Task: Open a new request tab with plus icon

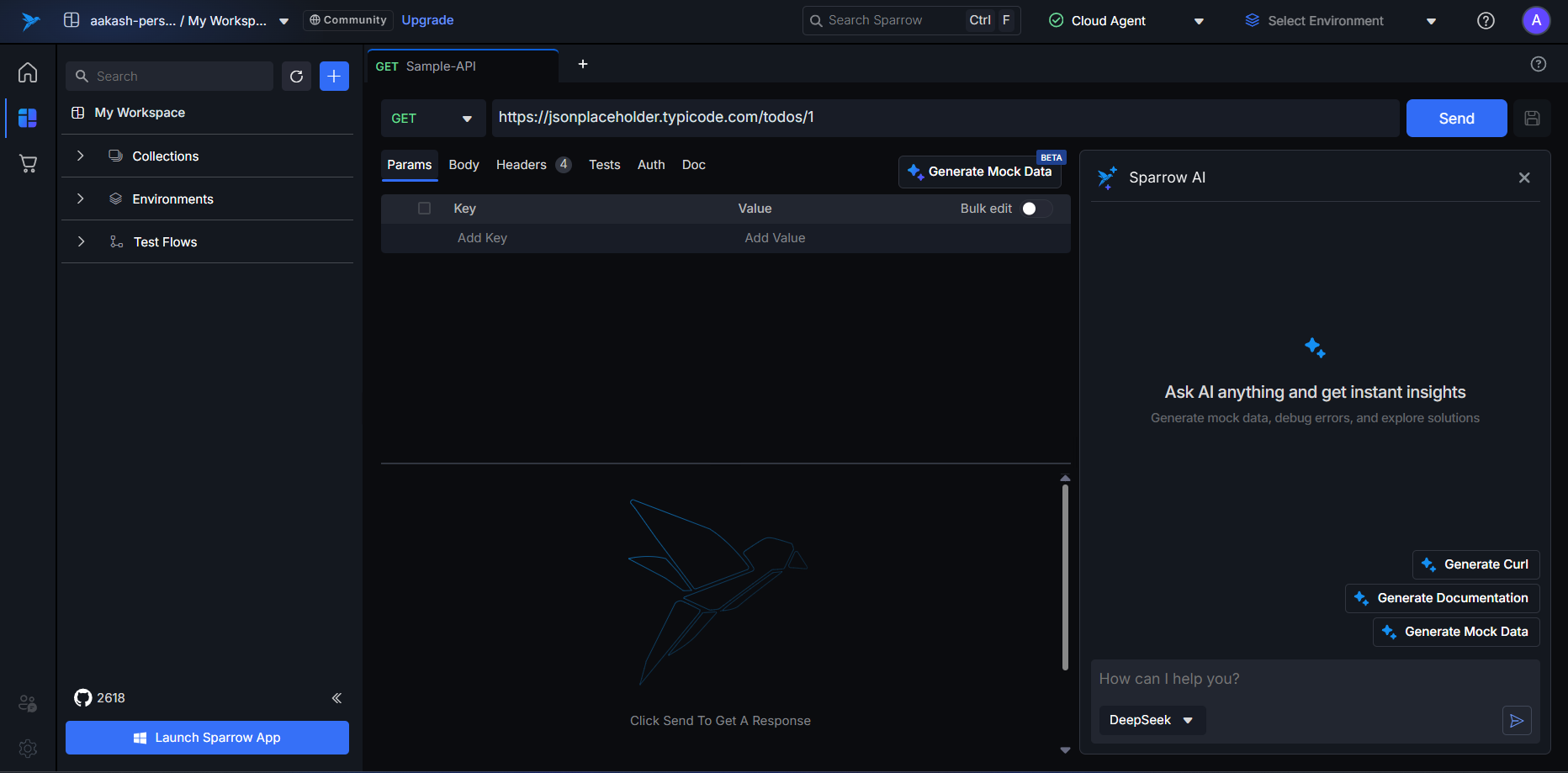Action: [583, 65]
